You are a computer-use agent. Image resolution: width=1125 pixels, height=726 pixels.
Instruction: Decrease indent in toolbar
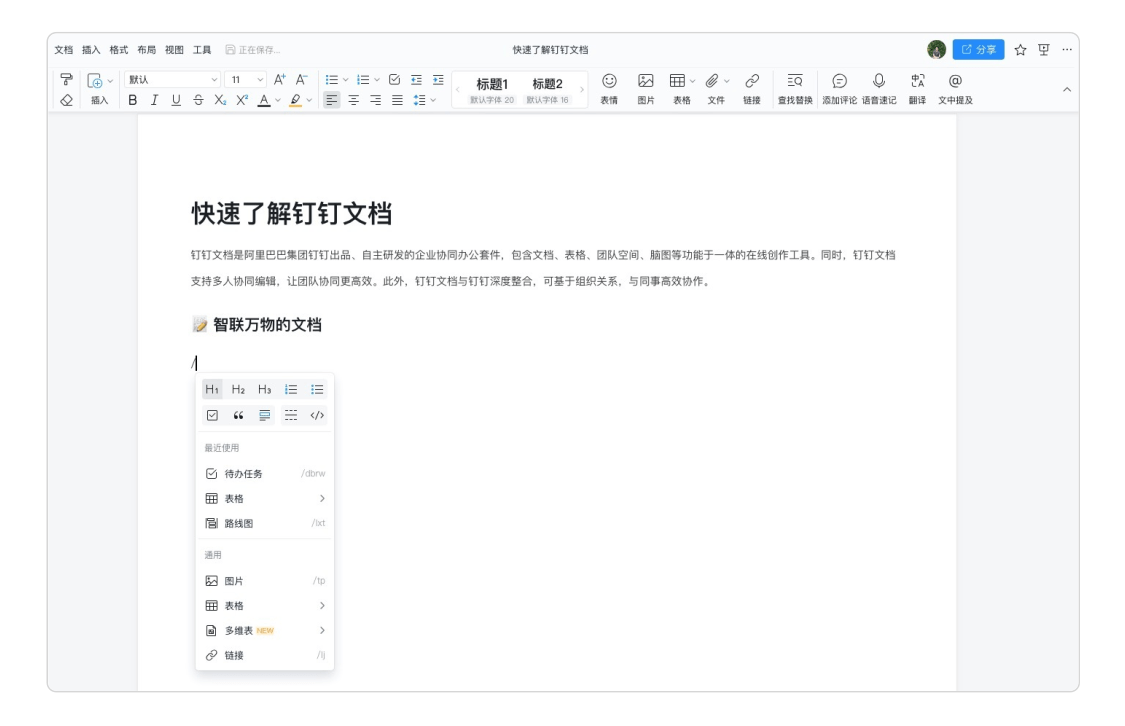(416, 80)
